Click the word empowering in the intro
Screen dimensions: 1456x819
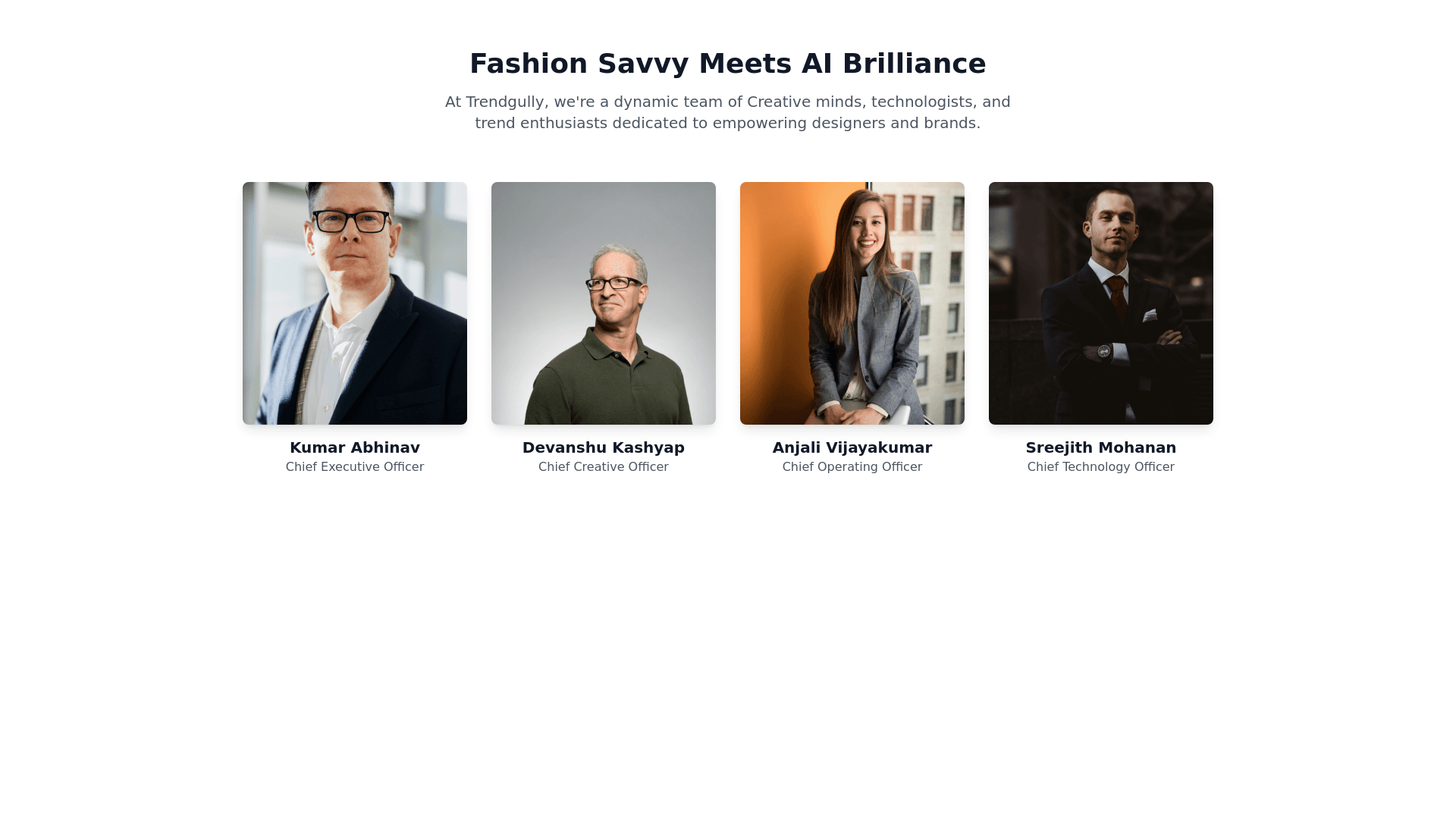click(760, 123)
